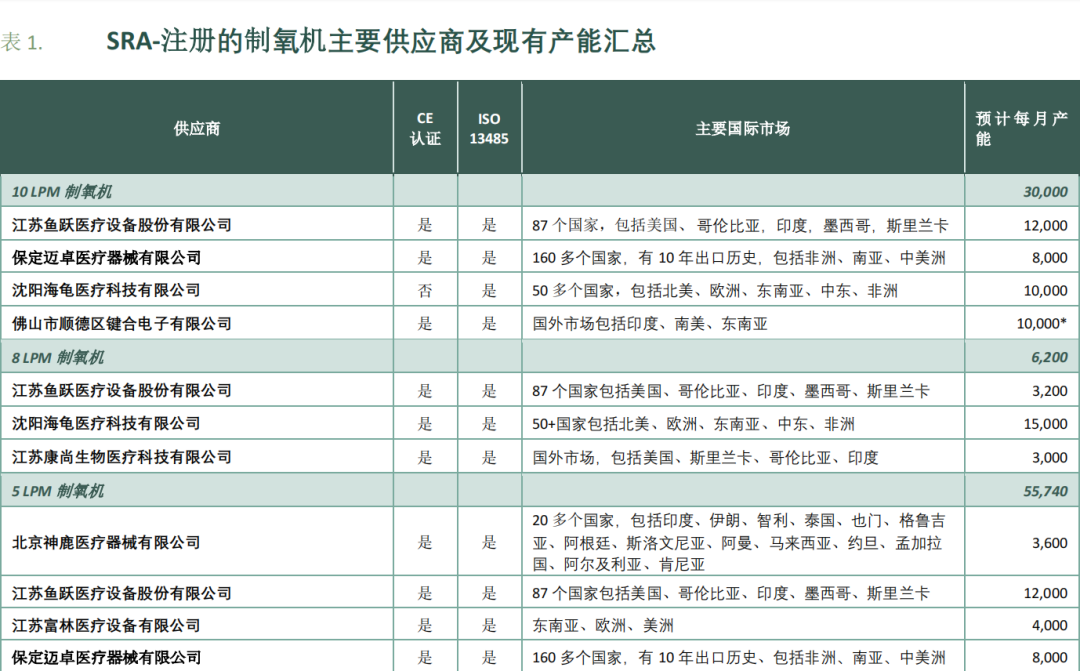This screenshot has width=1080, height=671.
Task: Click the ISO '是' cell in 10 LPM 沈阳海龟 row
Action: point(489,290)
